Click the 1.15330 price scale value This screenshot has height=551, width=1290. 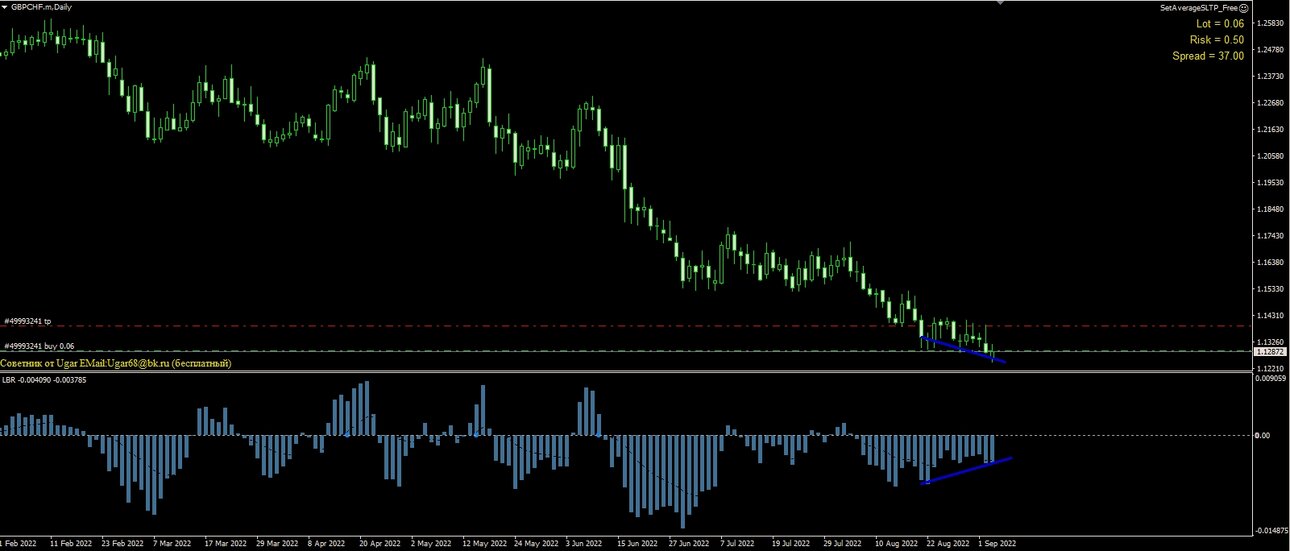pos(1272,289)
